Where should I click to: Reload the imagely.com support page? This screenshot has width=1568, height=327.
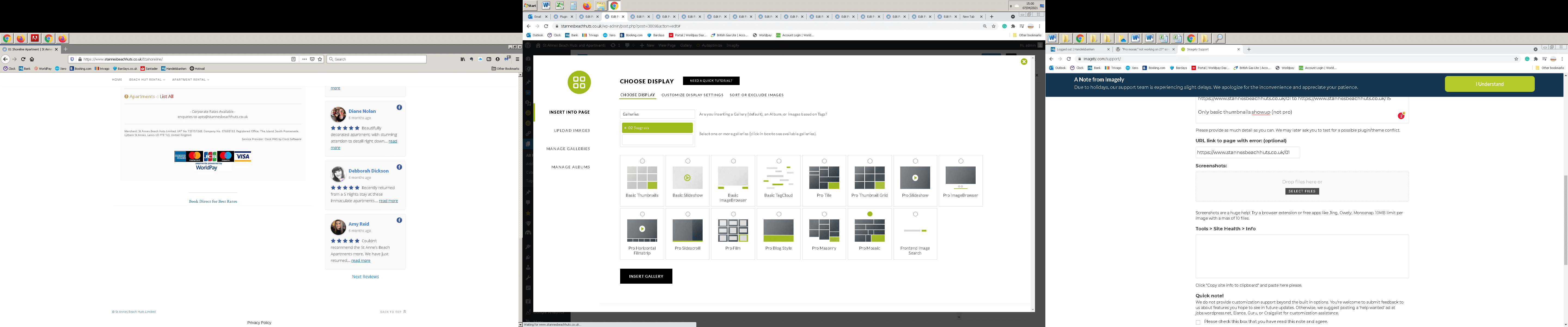(x=1068, y=59)
